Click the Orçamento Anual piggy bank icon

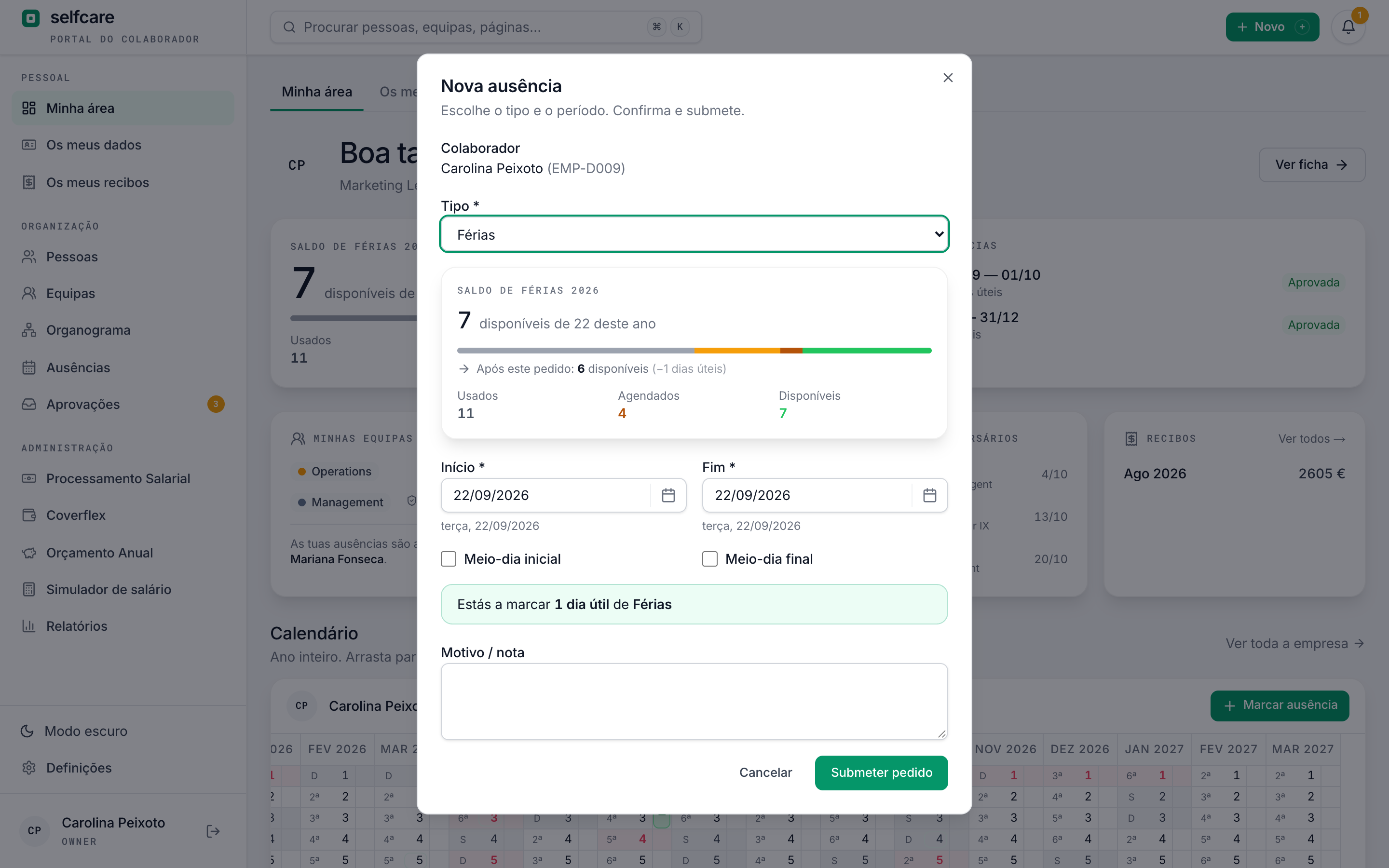(x=29, y=553)
